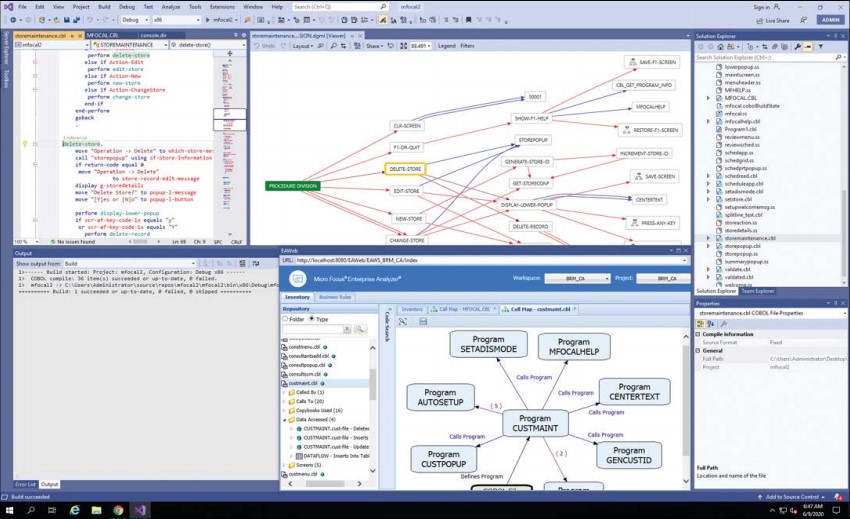The width and height of the screenshot is (850, 519).
Task: Open the Extensions menu
Action: click(x=222, y=7)
